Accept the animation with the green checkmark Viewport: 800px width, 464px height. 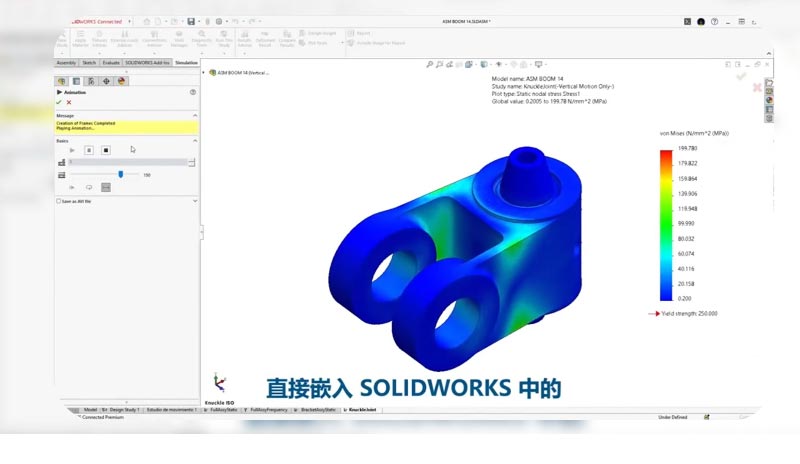tap(59, 102)
